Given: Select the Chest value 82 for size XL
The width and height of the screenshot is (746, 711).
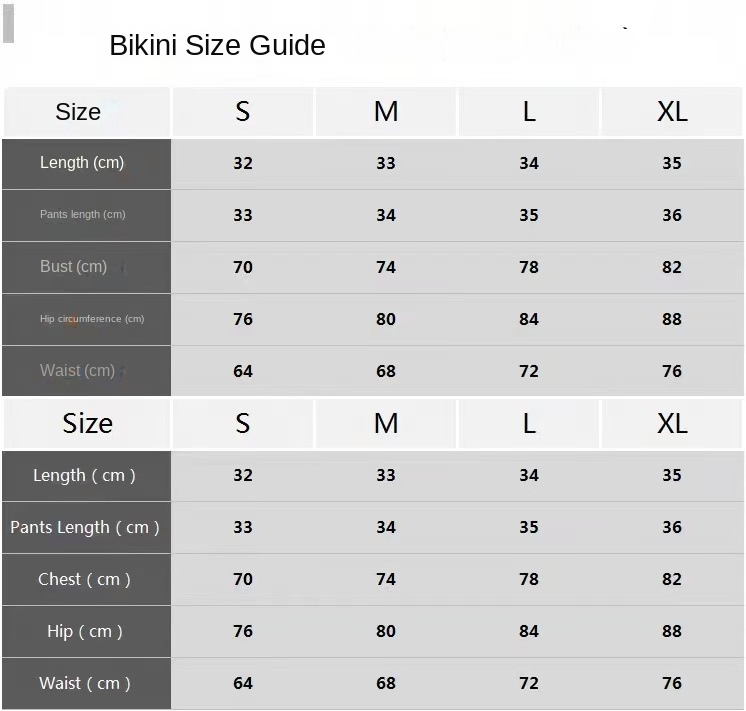Looking at the screenshot, I should click(x=672, y=580).
